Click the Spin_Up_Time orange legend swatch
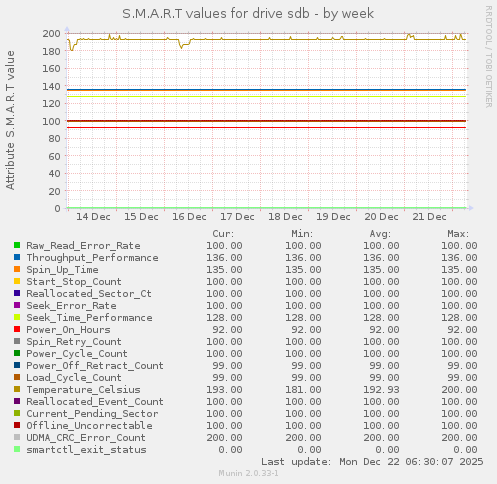This screenshot has height=484, width=497. [17, 269]
